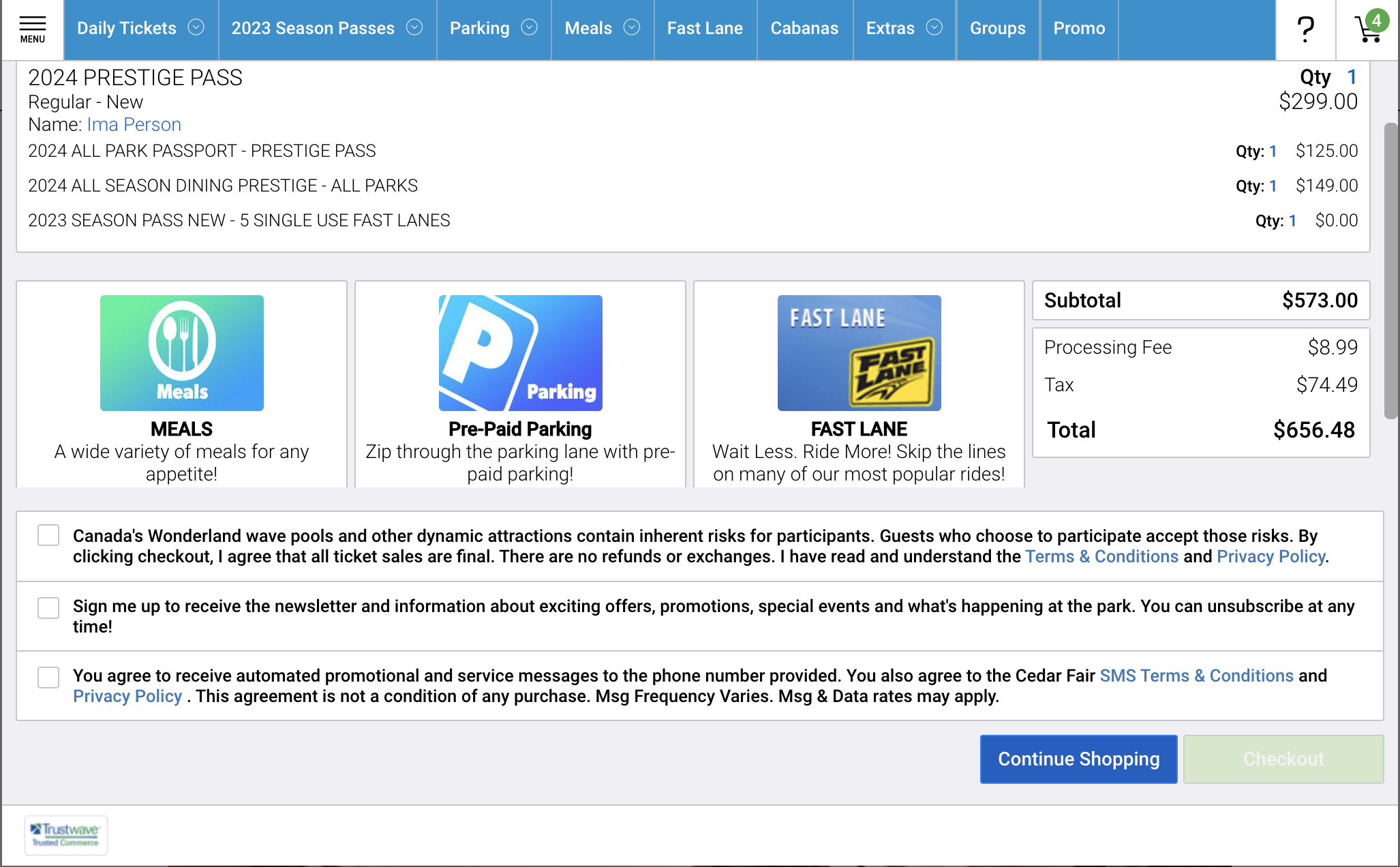The height and width of the screenshot is (867, 1400).
Task: Open the Privacy Policy link in SMS agreement
Action: pos(127,696)
